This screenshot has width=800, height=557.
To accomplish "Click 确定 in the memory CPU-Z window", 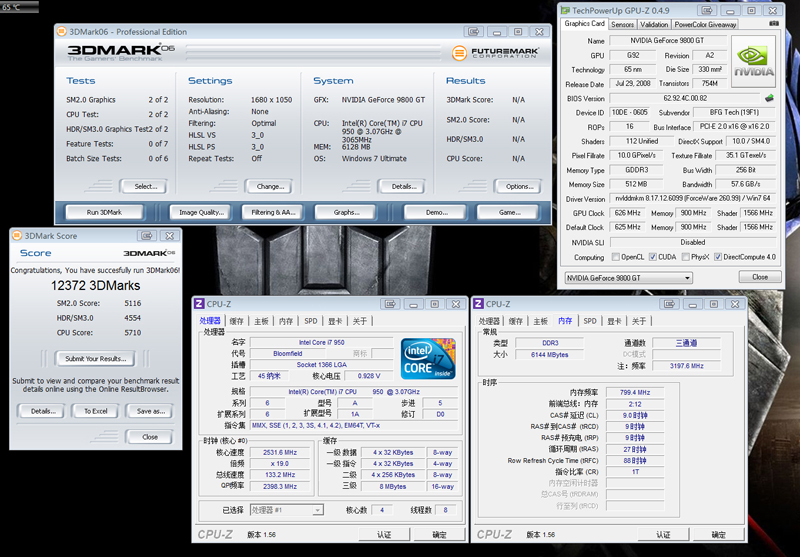I will click(718, 535).
